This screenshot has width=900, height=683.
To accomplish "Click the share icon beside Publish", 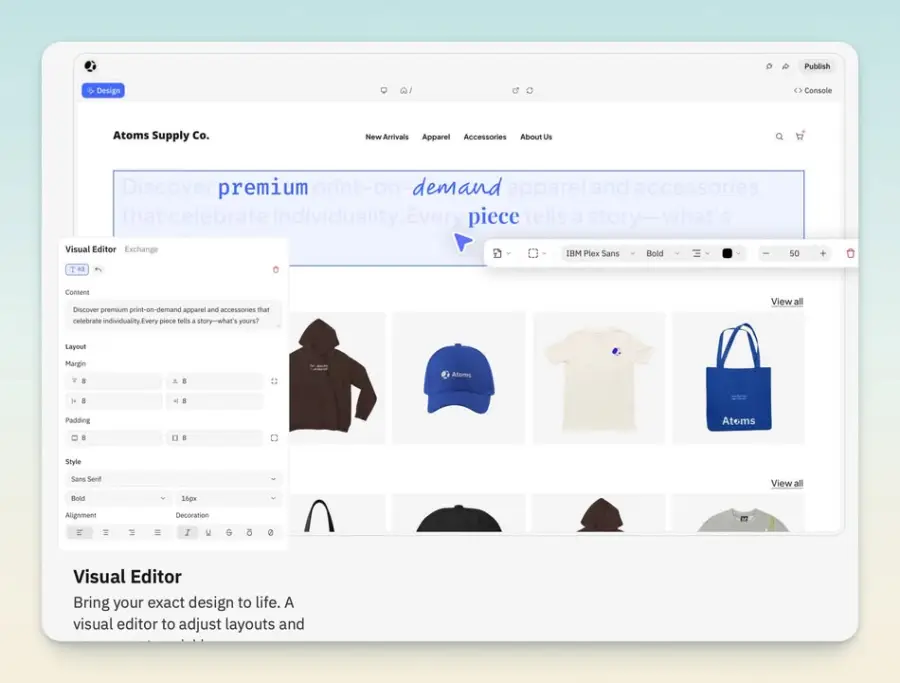I will pyautogui.click(x=786, y=66).
